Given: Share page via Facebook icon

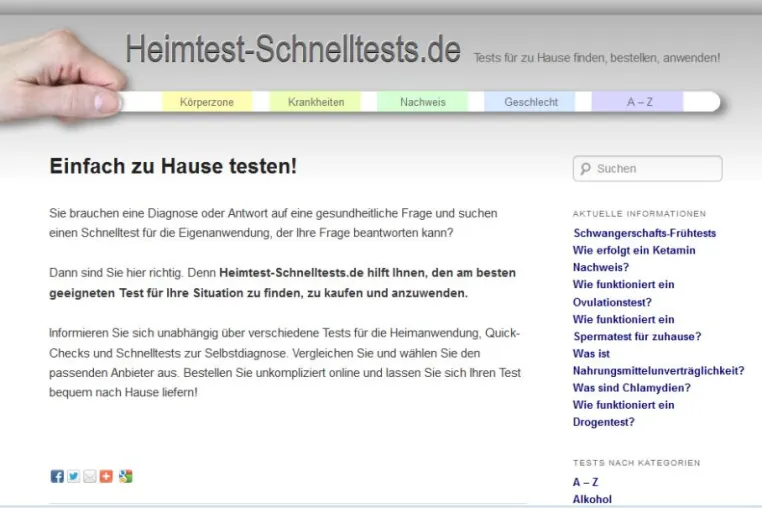Looking at the screenshot, I should coord(57,476).
